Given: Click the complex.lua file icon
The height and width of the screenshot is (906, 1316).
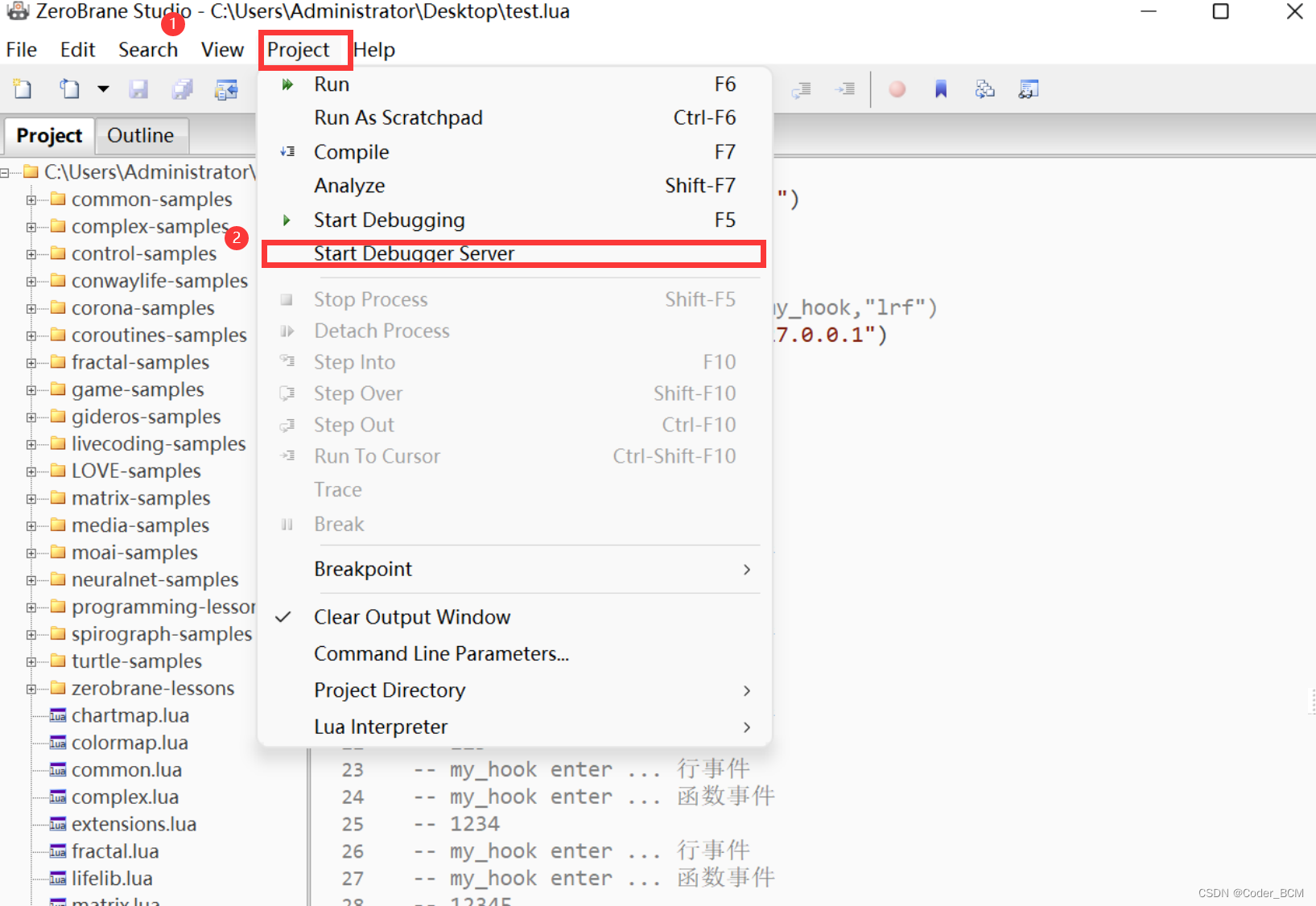Looking at the screenshot, I should click(x=58, y=797).
